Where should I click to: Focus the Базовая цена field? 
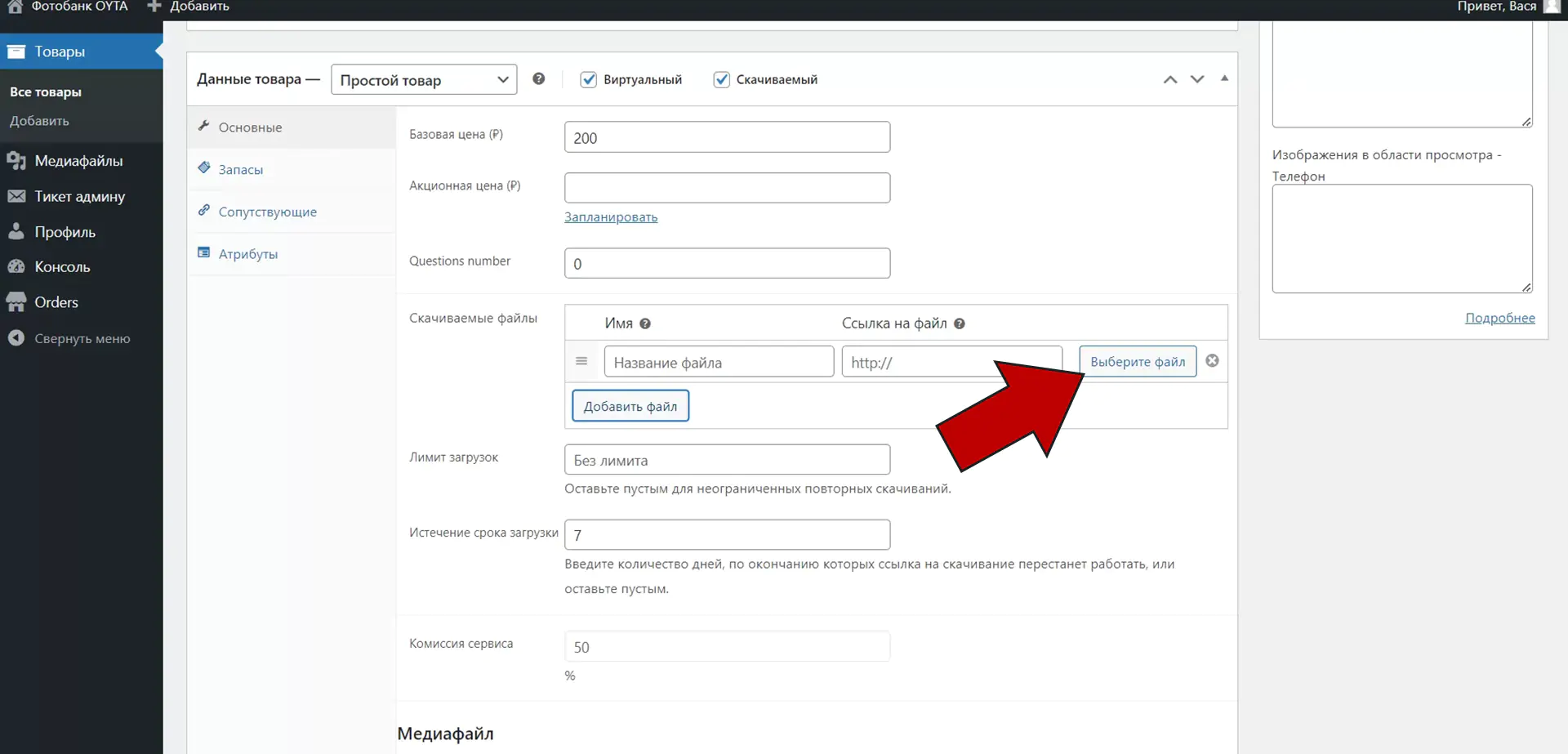(x=727, y=137)
